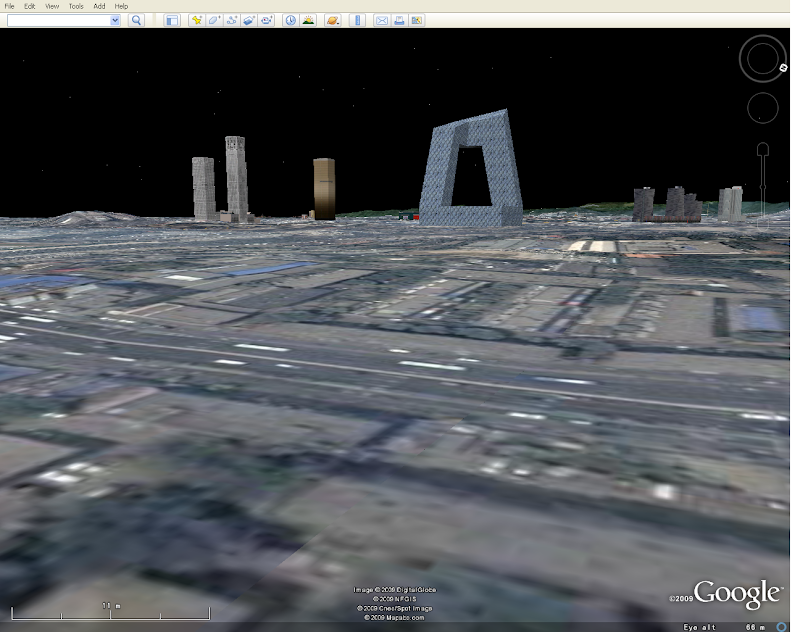Expand the search box dropdown arrow

pyautogui.click(x=115, y=20)
